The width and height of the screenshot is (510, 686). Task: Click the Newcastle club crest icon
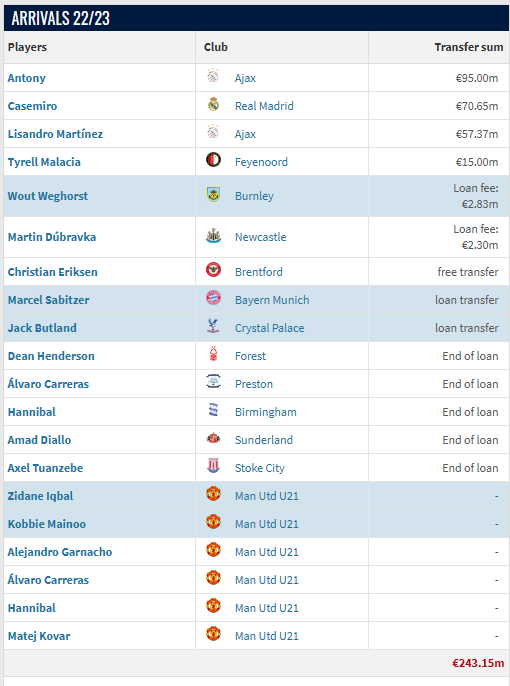click(213, 235)
